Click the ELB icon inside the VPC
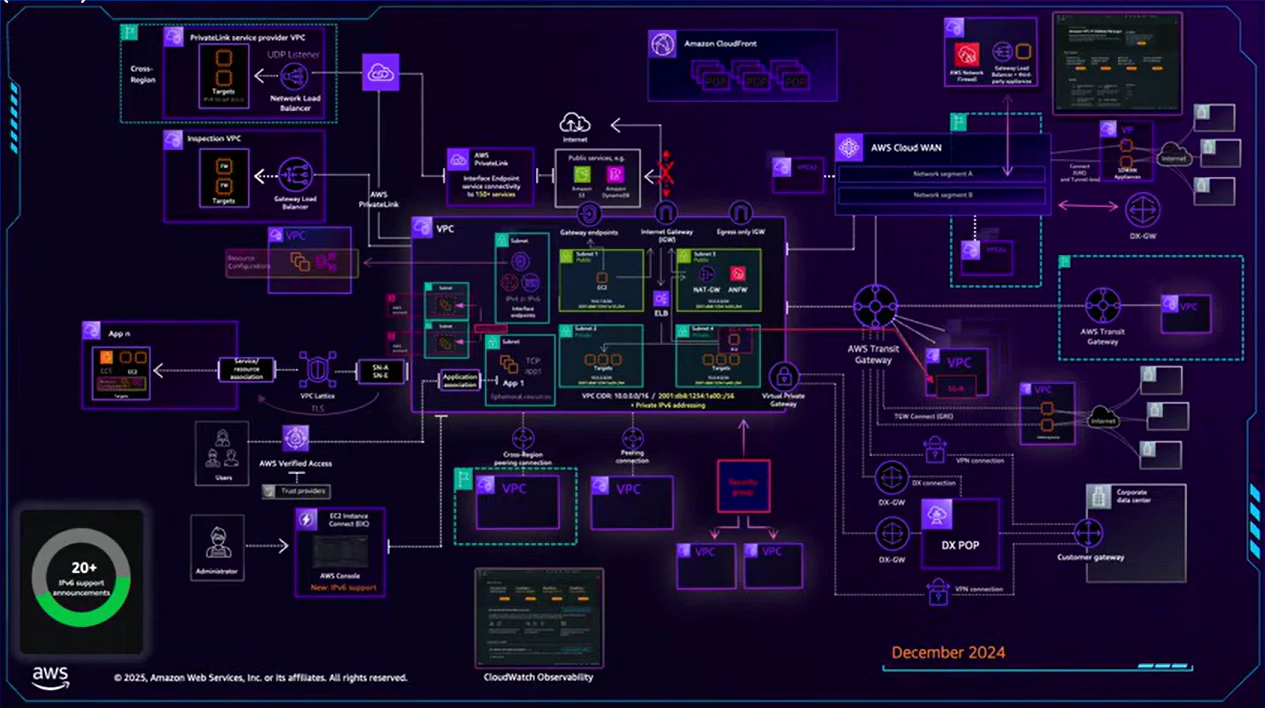1265x708 pixels. tap(661, 298)
